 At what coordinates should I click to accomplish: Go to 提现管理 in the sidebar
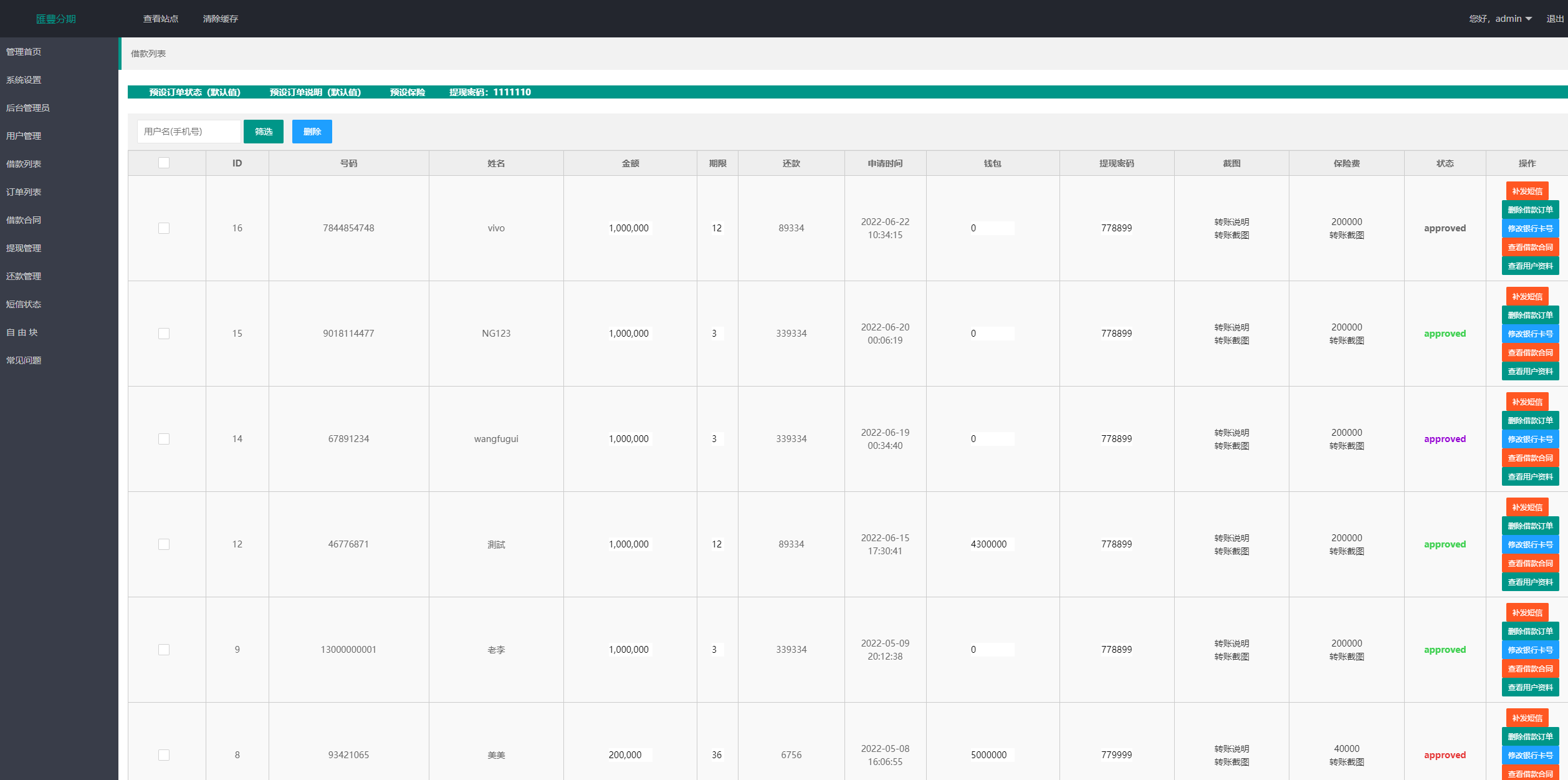[x=24, y=248]
